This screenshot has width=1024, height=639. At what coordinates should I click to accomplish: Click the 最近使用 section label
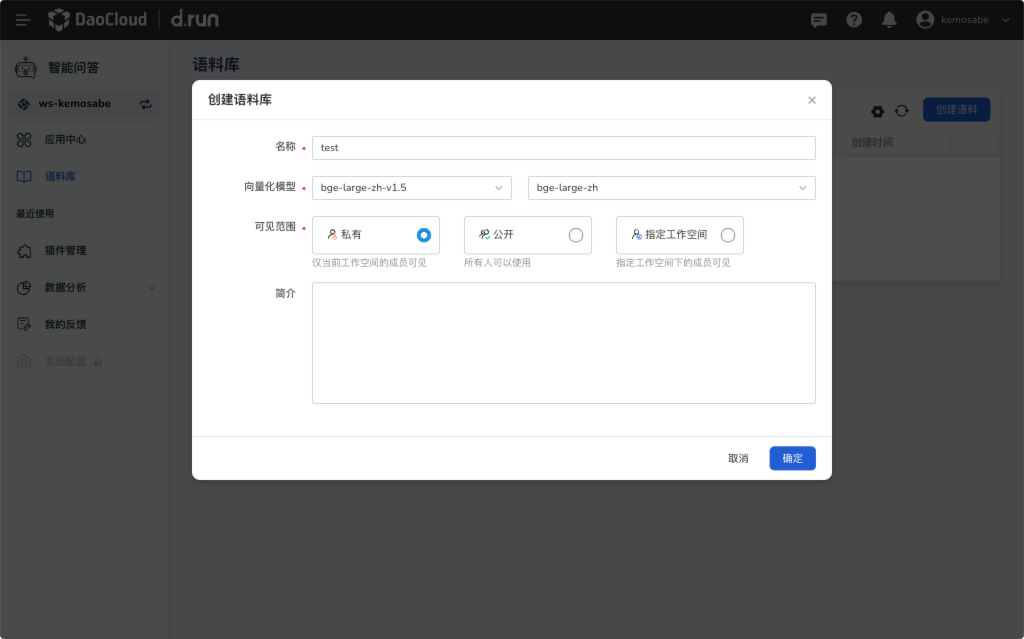click(35, 214)
